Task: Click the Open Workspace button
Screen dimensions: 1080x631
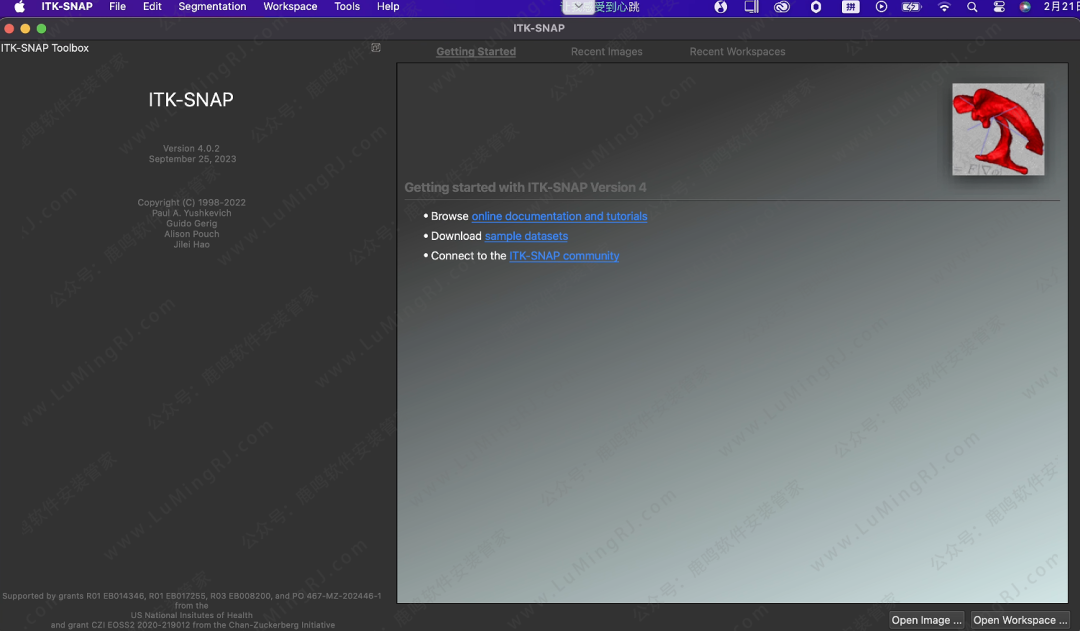Action: click(x=1020, y=620)
